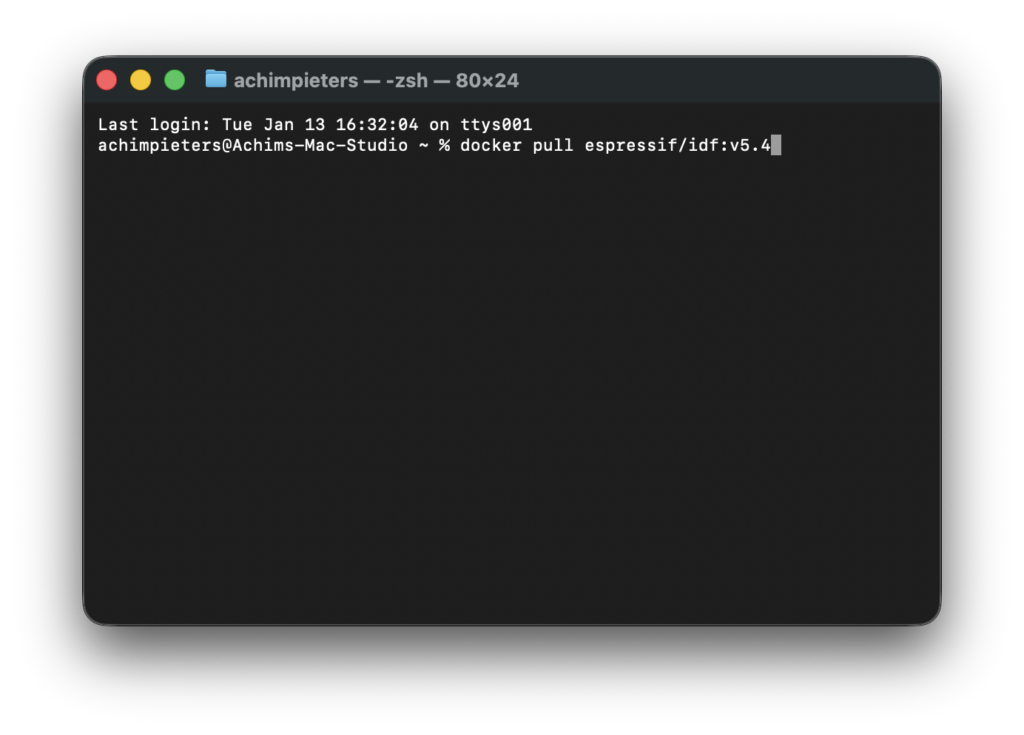This screenshot has width=1024, height=735.
Task: Close the Terminal window with red button
Action: 107,80
